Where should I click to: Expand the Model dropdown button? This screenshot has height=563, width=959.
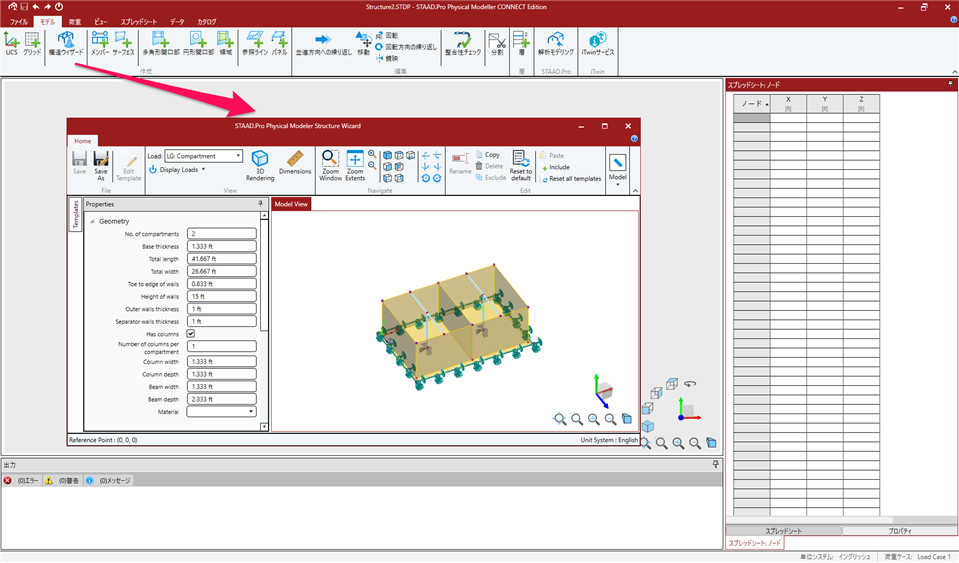tap(618, 169)
